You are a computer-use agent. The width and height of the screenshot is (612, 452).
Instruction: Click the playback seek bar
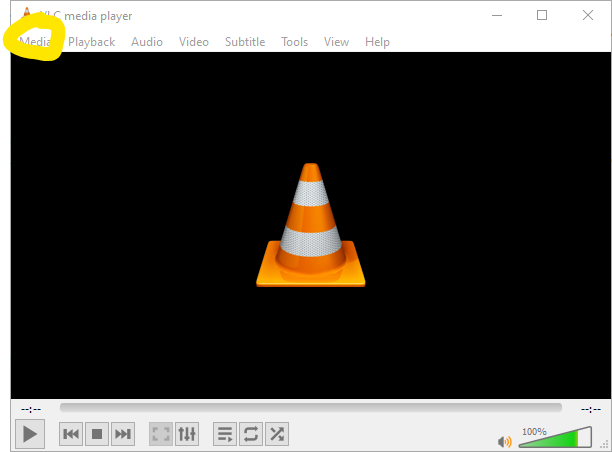(x=311, y=408)
